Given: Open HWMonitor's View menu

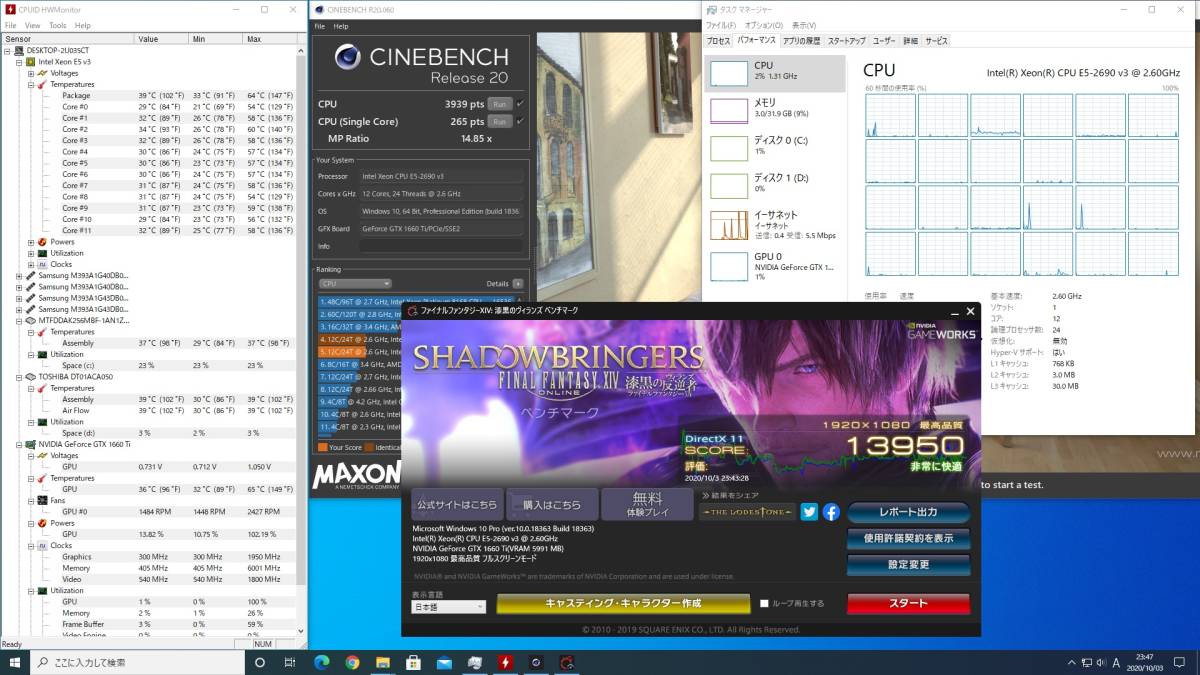Looking at the screenshot, I should pos(32,25).
